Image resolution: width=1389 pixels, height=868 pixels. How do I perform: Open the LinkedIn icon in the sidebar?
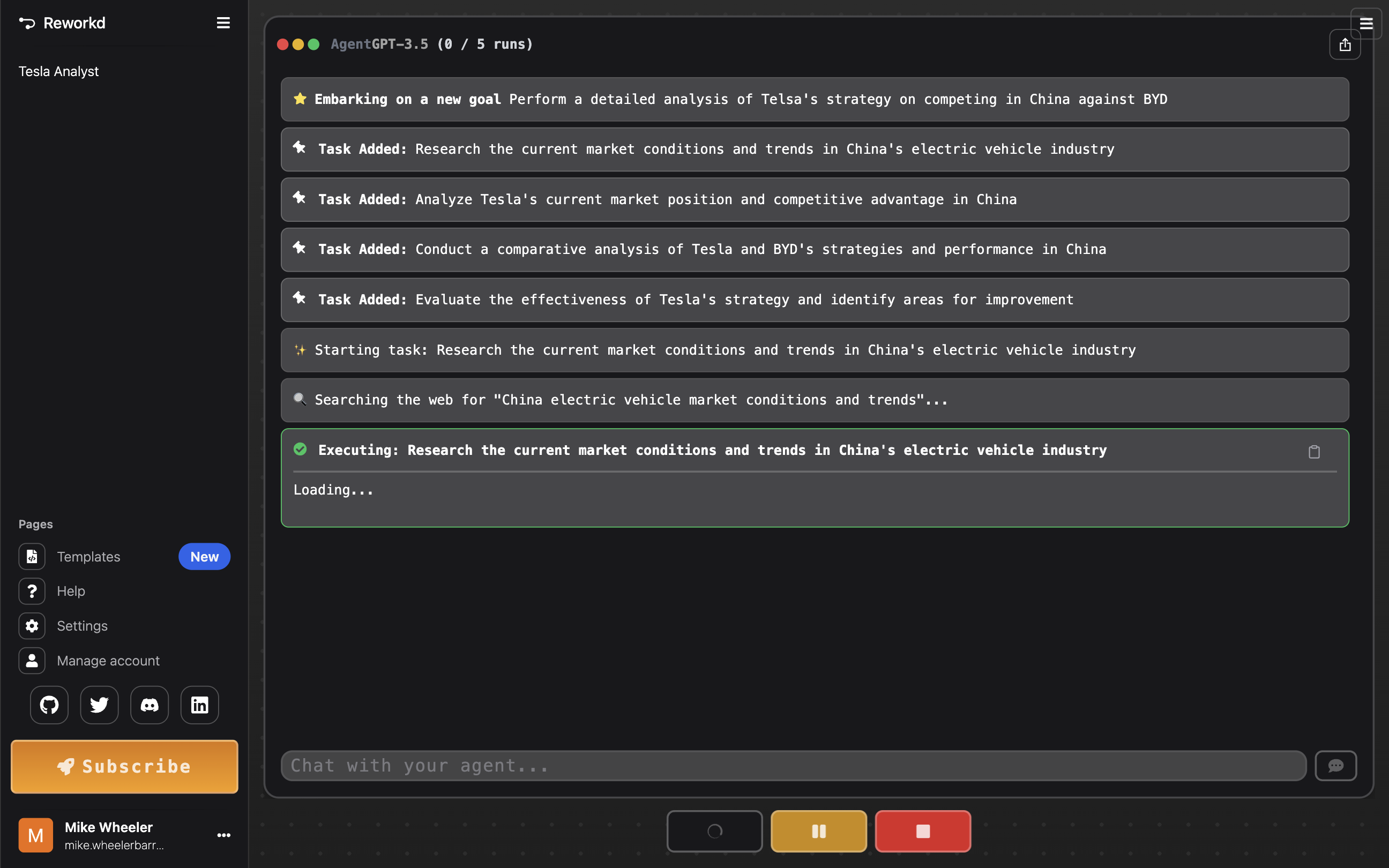[199, 705]
